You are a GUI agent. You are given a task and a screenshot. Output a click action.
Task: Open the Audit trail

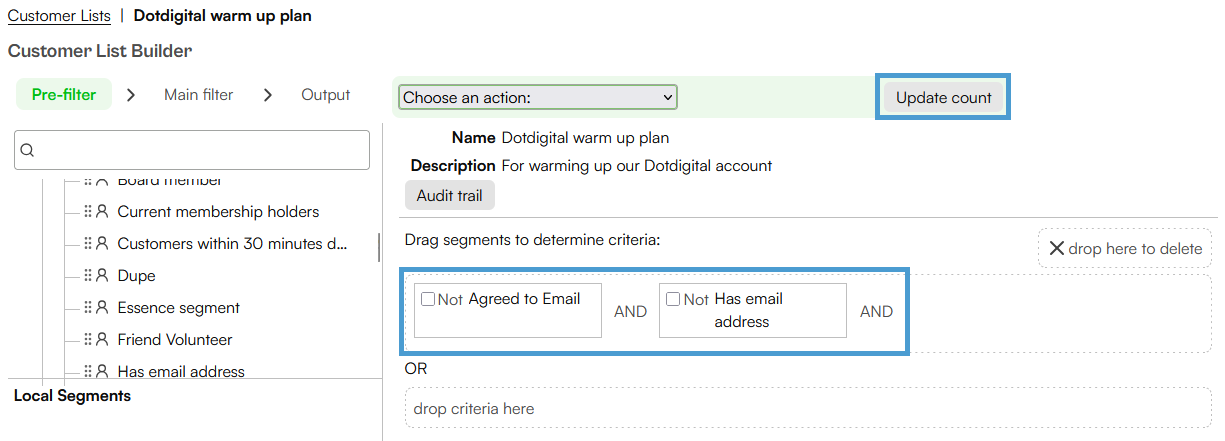click(x=450, y=196)
